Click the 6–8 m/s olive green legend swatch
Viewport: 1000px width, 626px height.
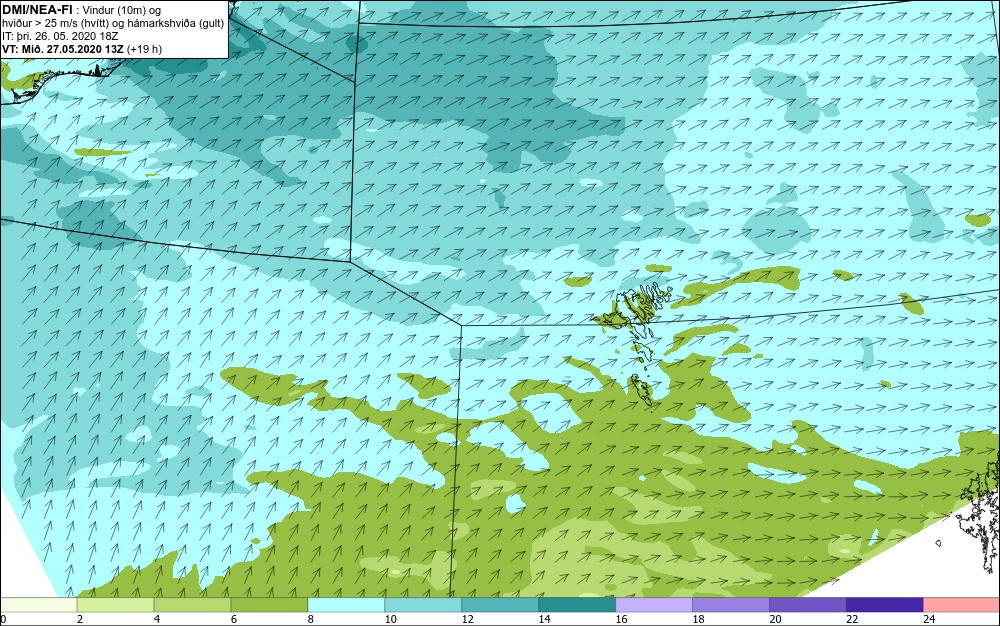269,605
